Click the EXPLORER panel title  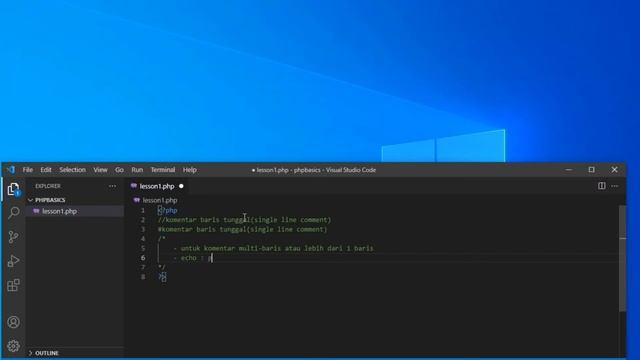48,186
